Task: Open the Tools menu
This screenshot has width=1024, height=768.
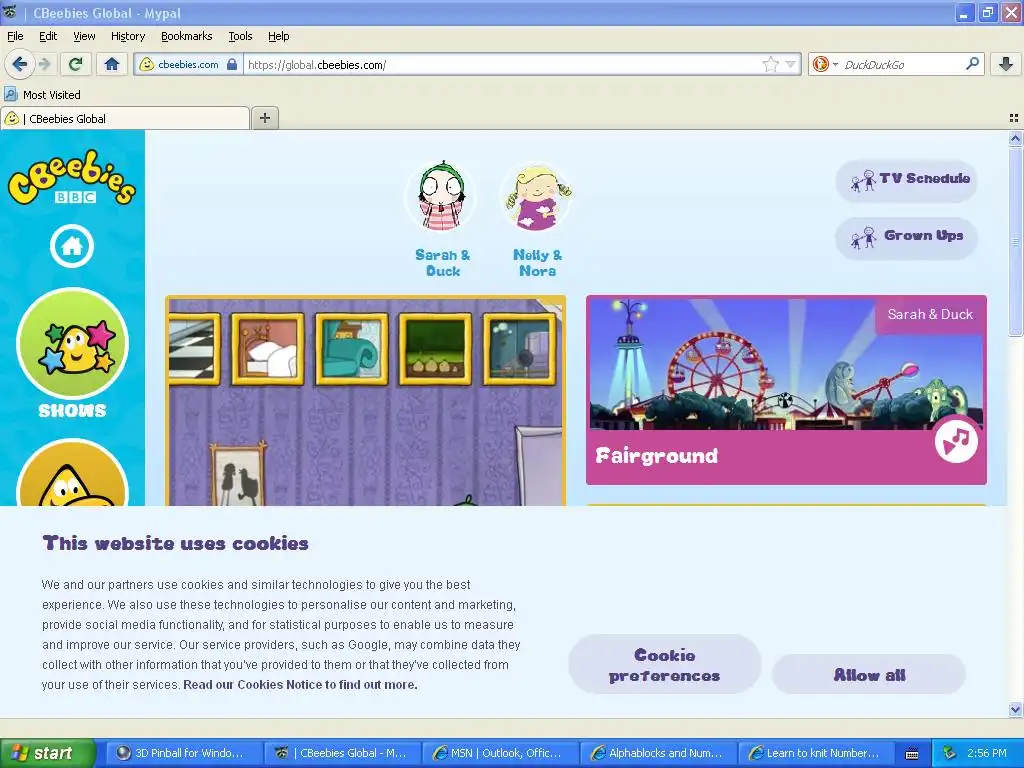Action: click(240, 36)
